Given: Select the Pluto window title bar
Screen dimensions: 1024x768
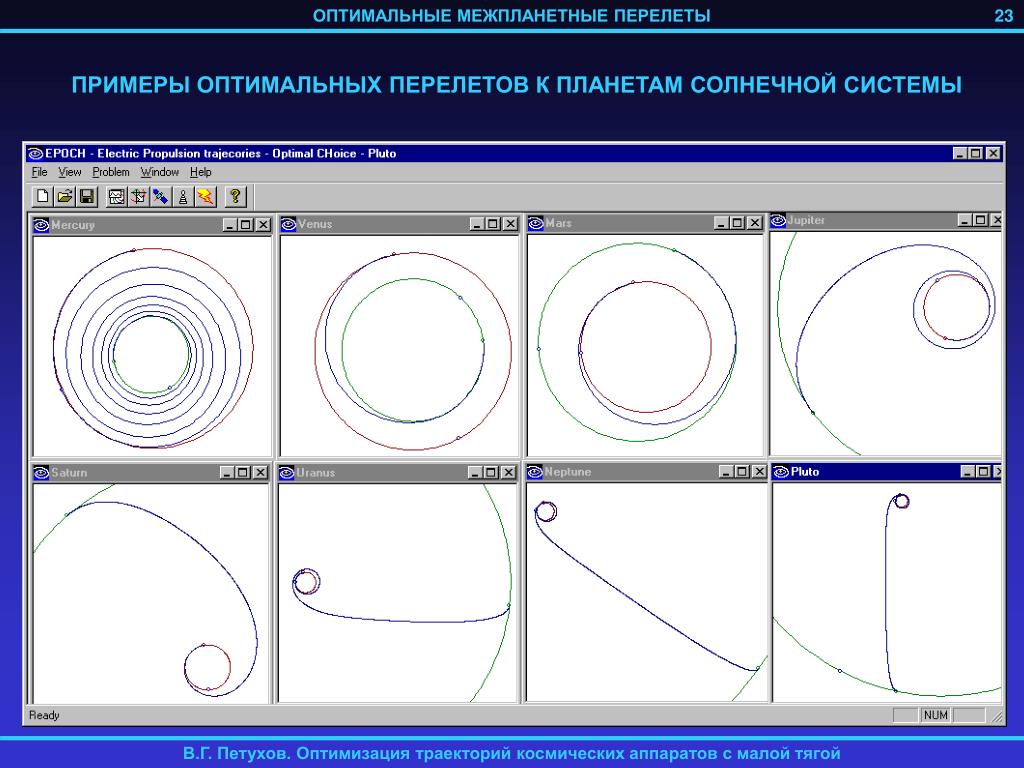Looking at the screenshot, I should point(887,472).
